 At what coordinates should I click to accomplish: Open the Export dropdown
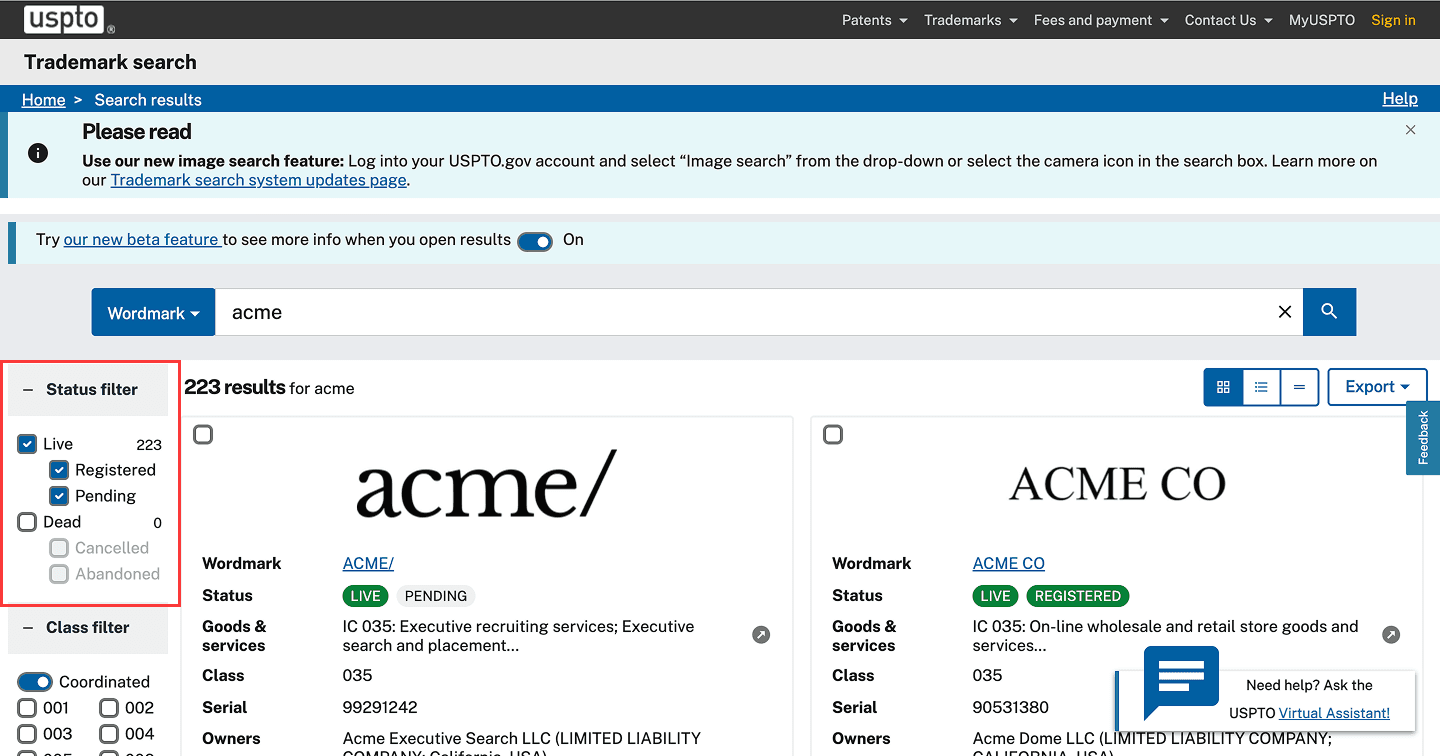click(1377, 387)
